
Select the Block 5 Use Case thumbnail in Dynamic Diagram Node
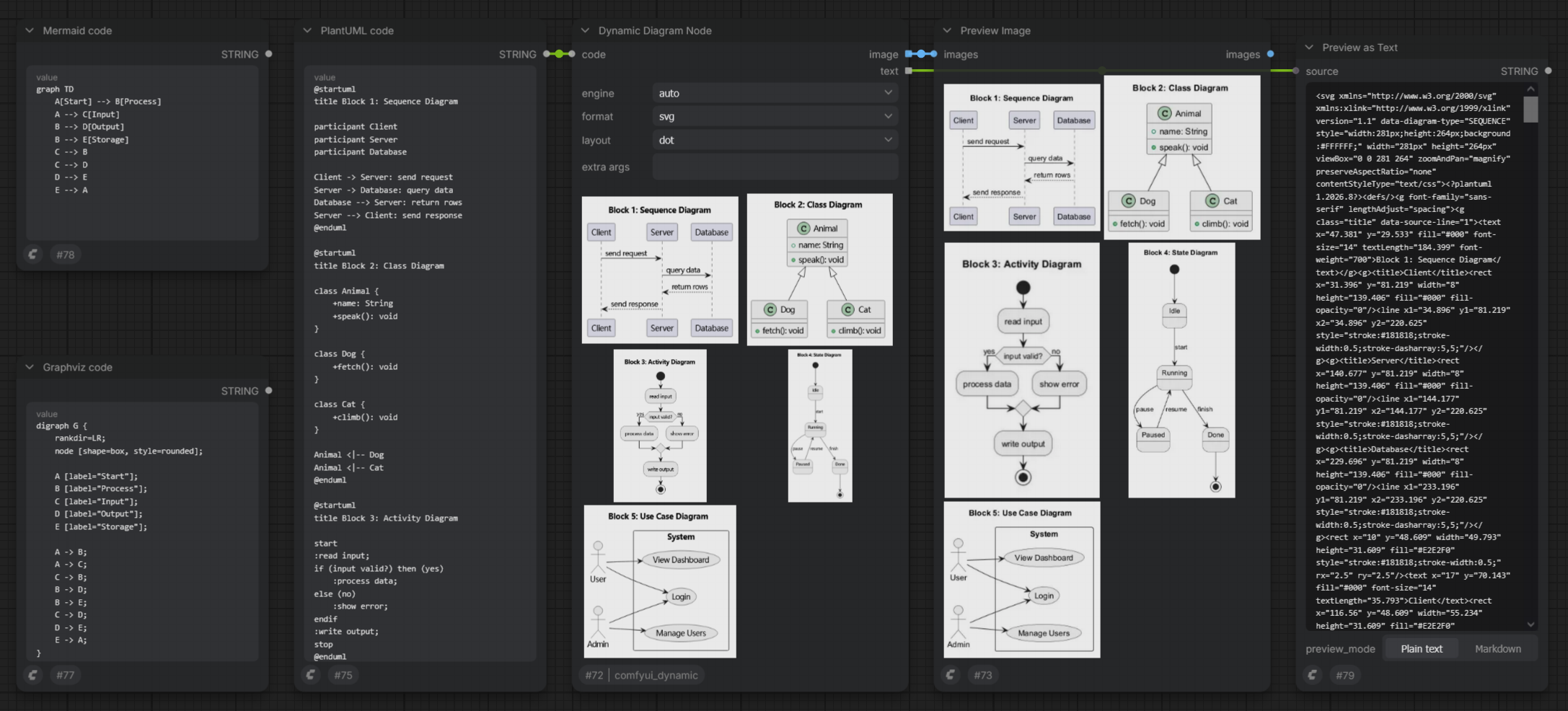[x=660, y=581]
